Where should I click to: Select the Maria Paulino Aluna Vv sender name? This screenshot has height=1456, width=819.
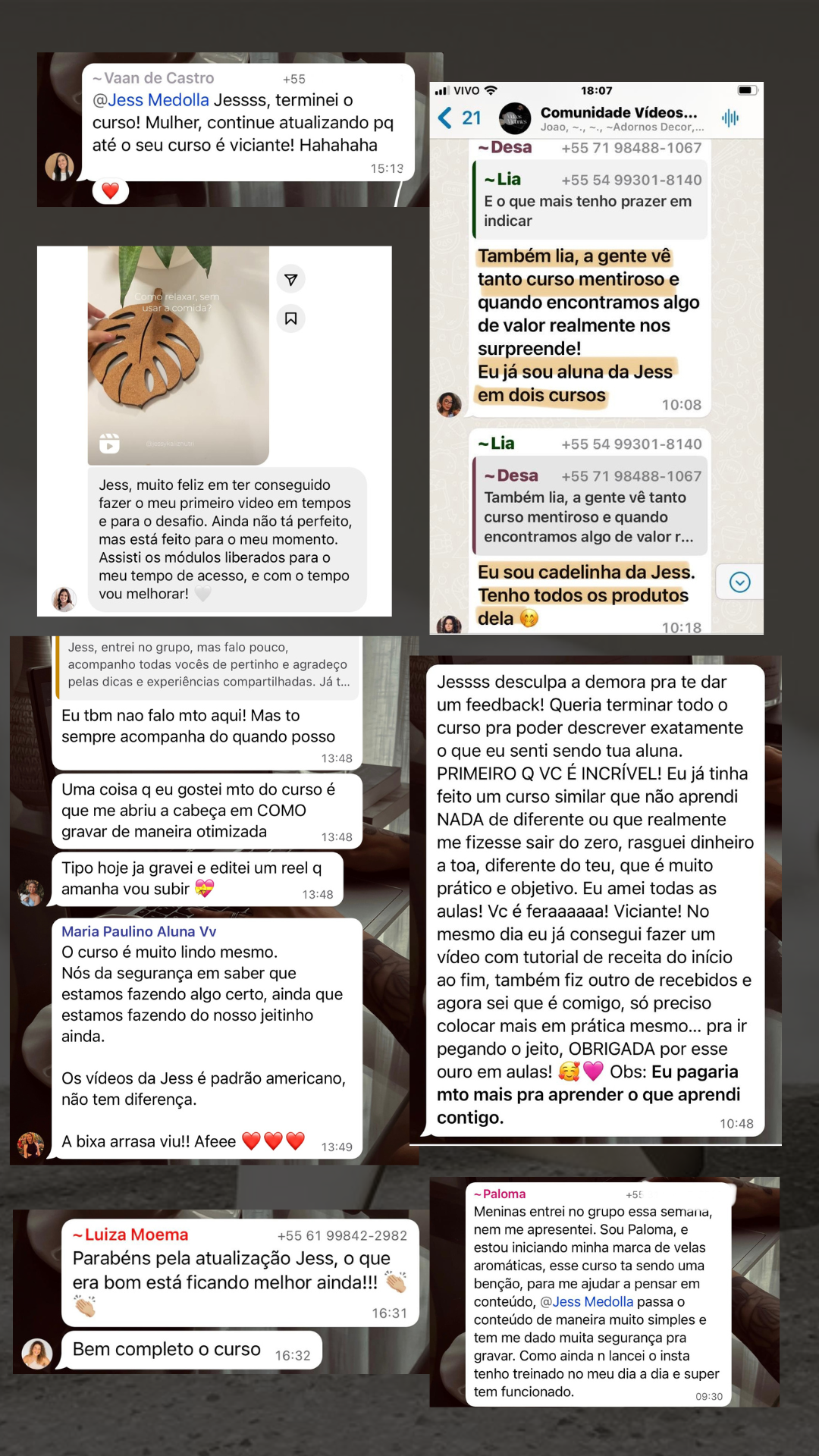tap(139, 931)
